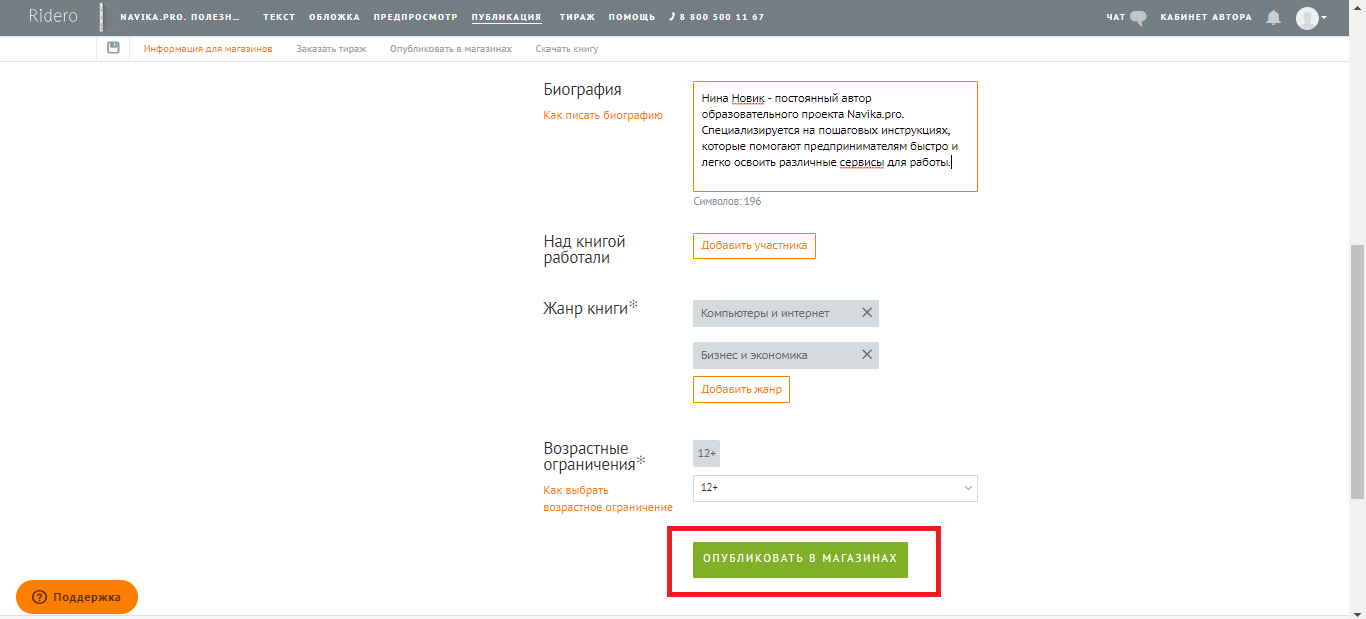Open the notifications bell

click(1273, 17)
